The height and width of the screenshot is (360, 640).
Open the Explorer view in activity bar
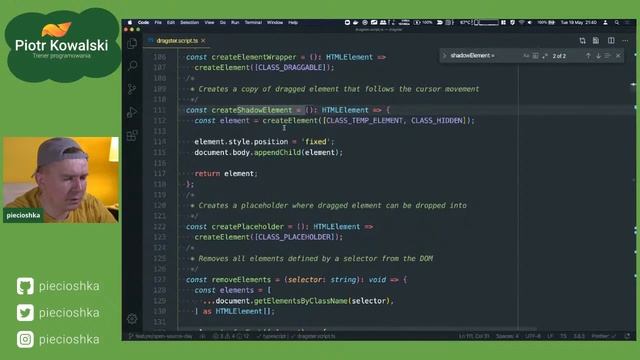click(132, 43)
